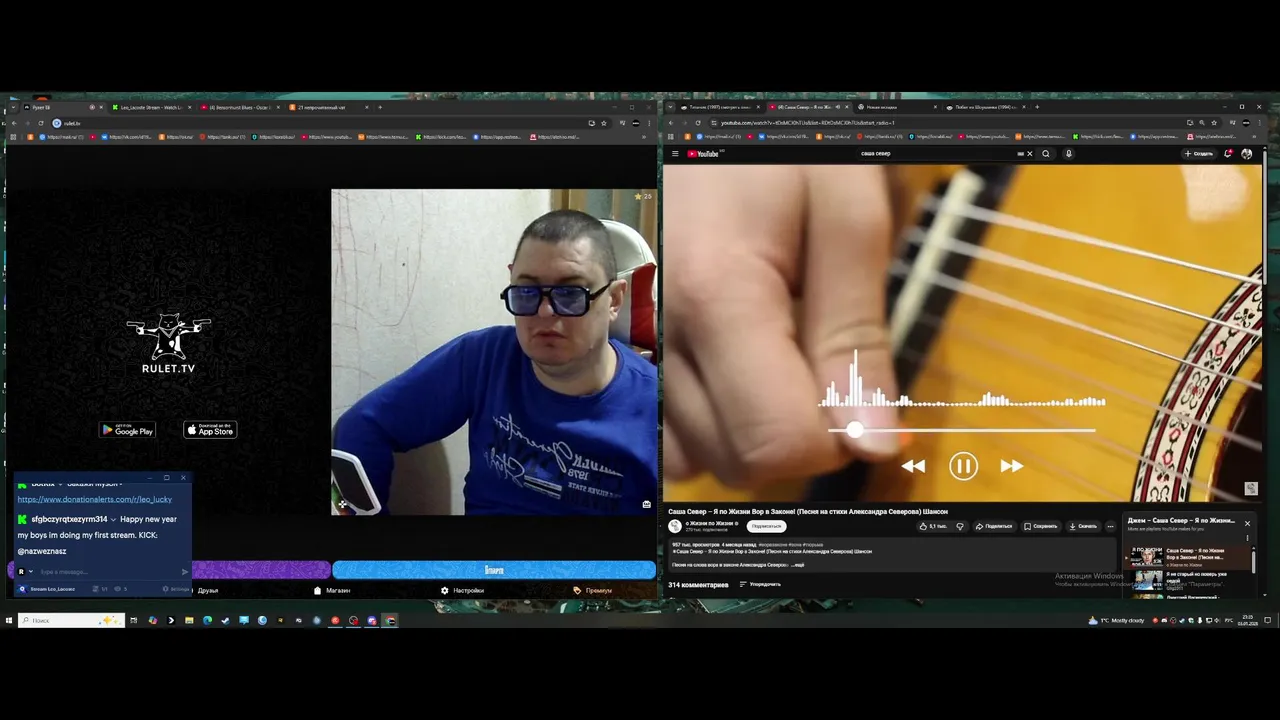Click the RULET.TV cat logo
1280x720 pixels.
168,343
